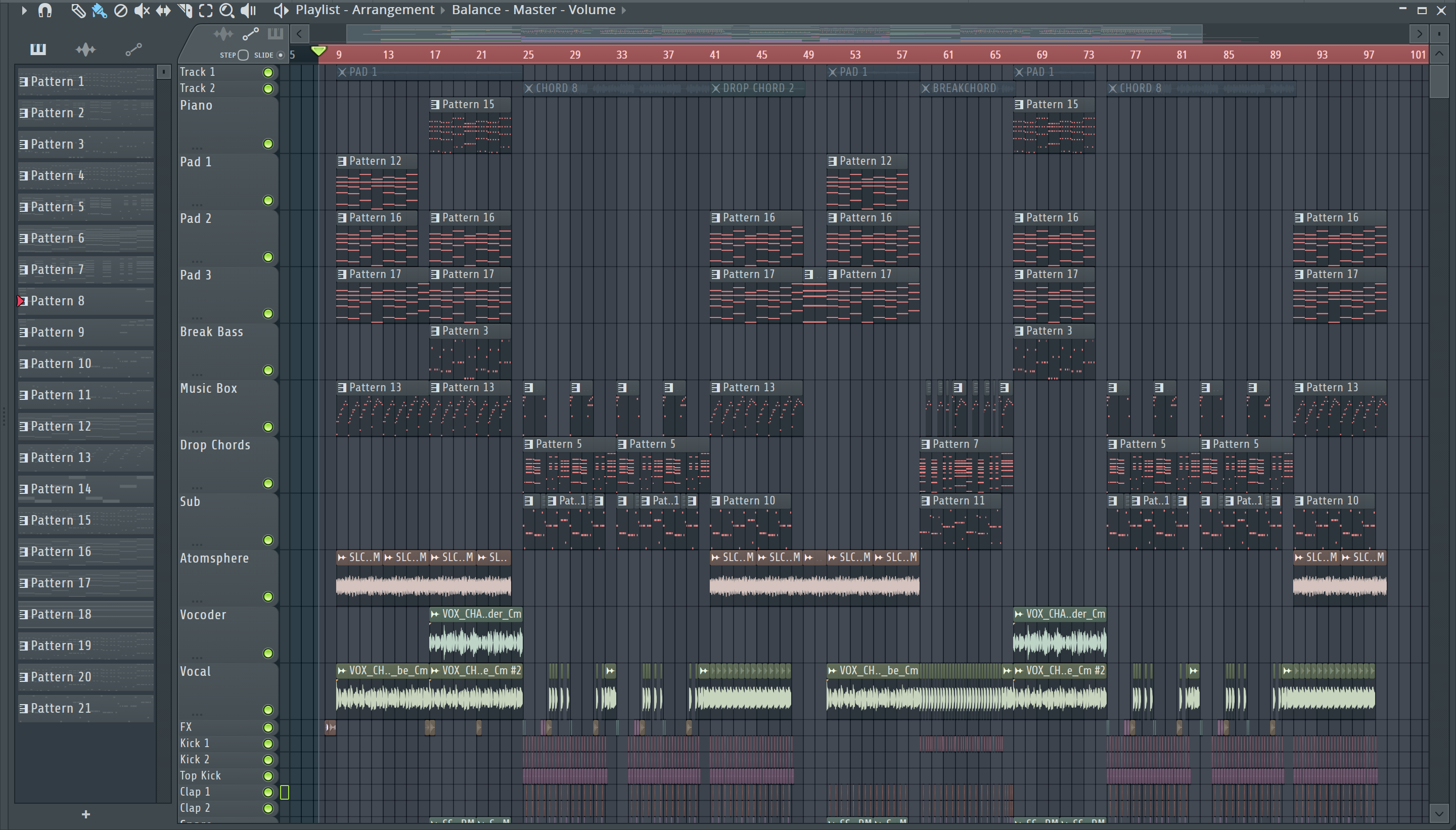1456x830 pixels.
Task: Select the Playback speaker tool
Action: 248,10
